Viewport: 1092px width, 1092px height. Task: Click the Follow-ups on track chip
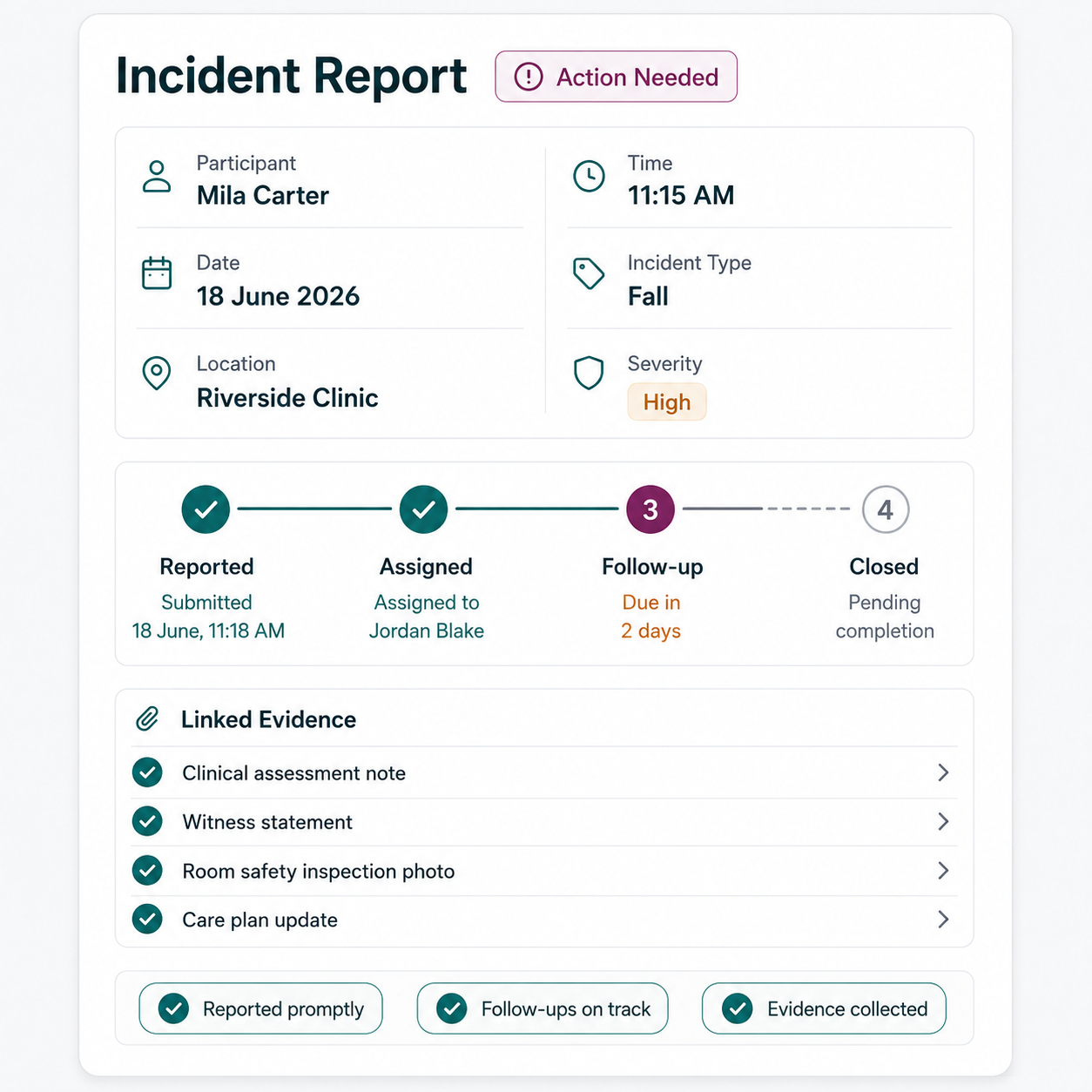point(543,1008)
